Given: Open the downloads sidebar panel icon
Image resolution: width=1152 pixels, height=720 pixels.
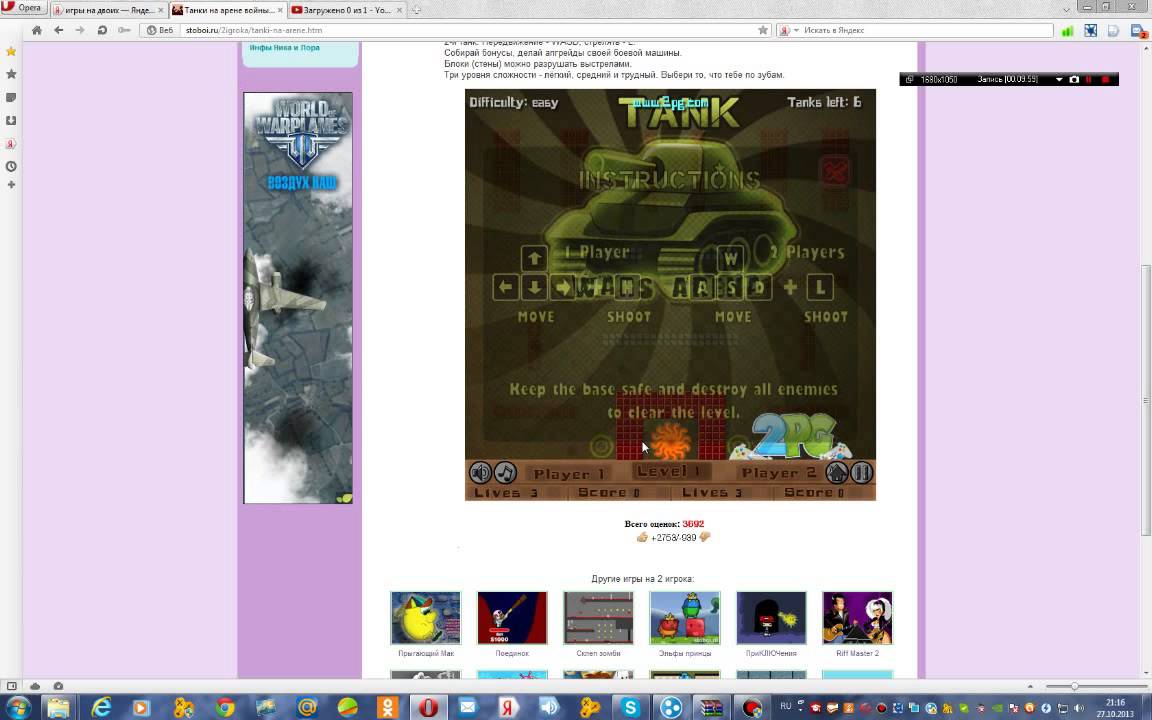Looking at the screenshot, I should pos(11,120).
